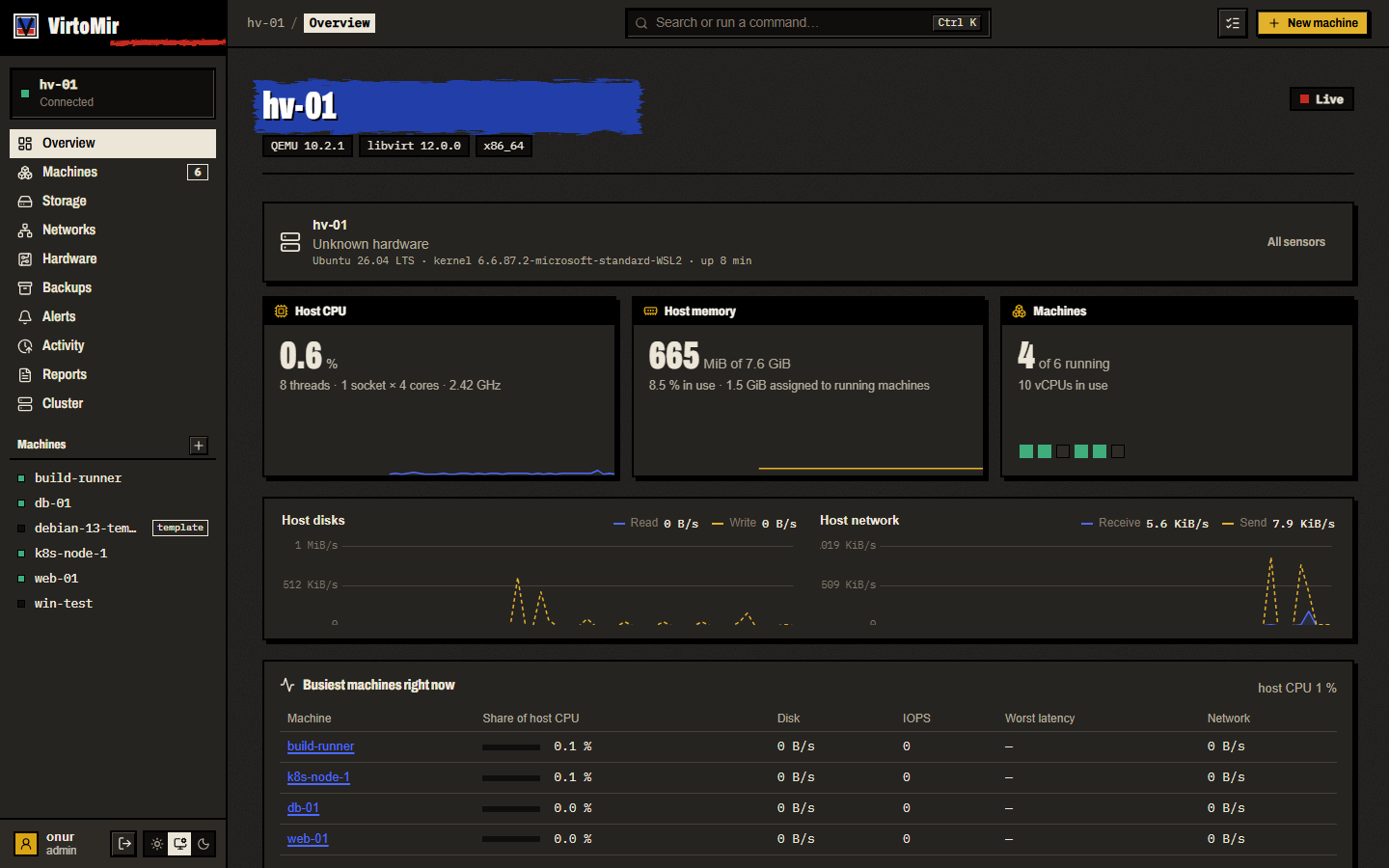The height and width of the screenshot is (868, 1389).
Task: Select win-test in the sidebar machine list
Action: point(113,603)
